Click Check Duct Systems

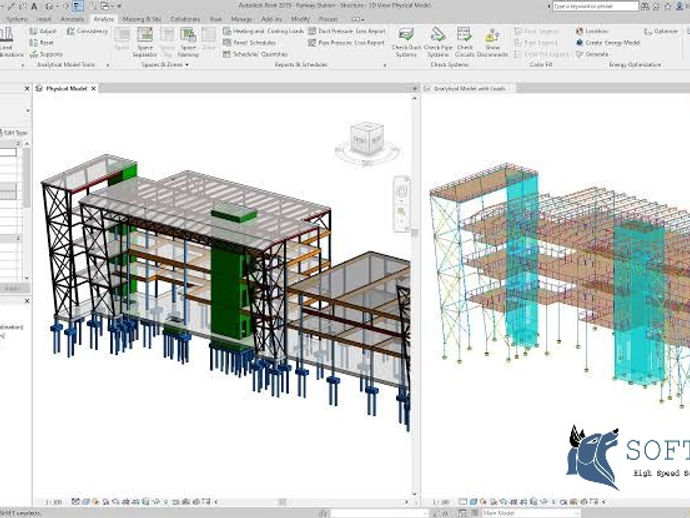coord(406,42)
